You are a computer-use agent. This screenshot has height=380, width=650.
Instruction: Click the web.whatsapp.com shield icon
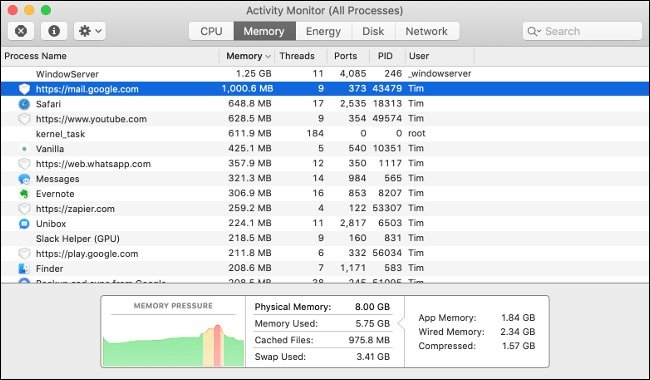tap(24, 164)
